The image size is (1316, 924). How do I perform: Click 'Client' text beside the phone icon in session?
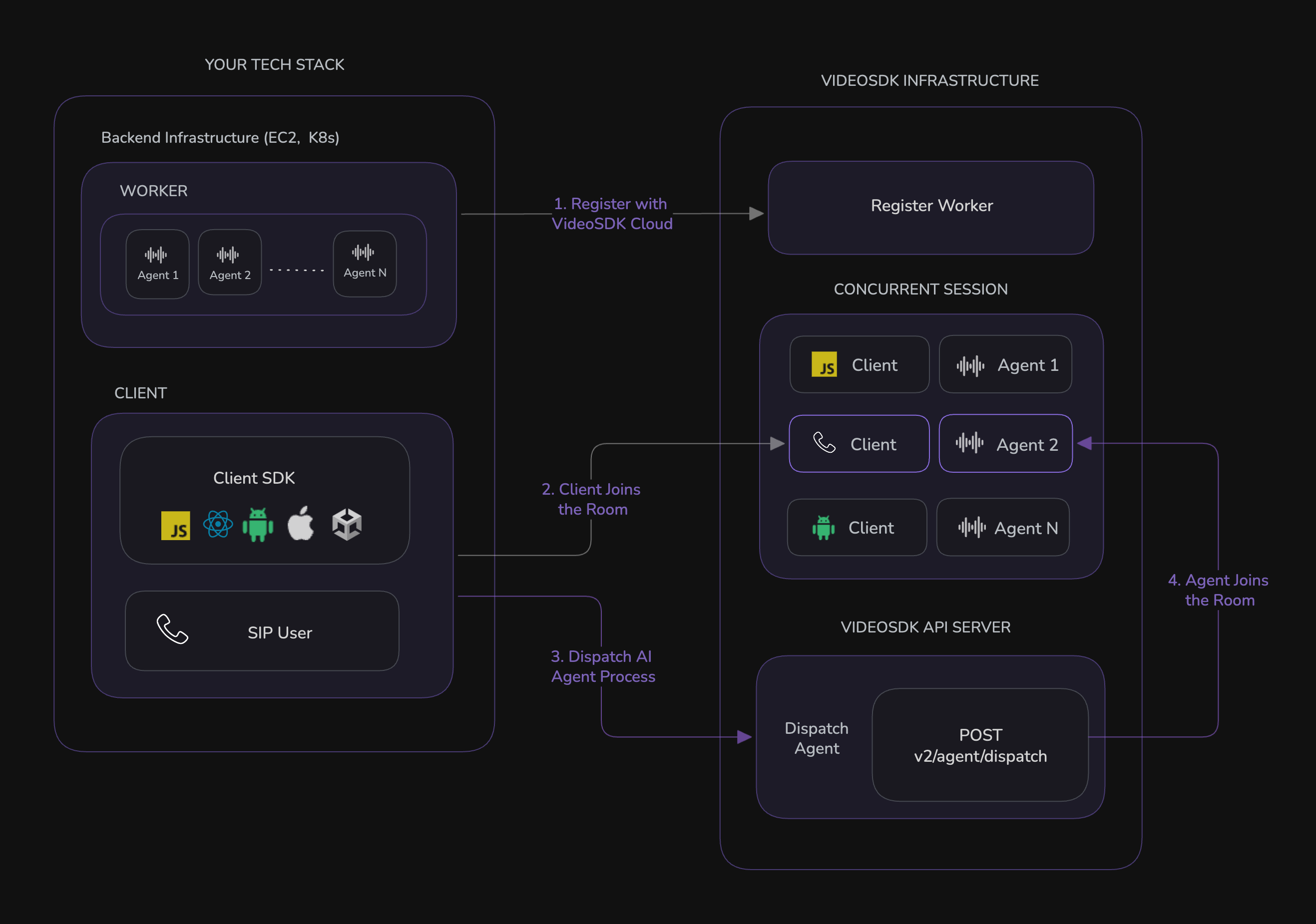(x=874, y=444)
